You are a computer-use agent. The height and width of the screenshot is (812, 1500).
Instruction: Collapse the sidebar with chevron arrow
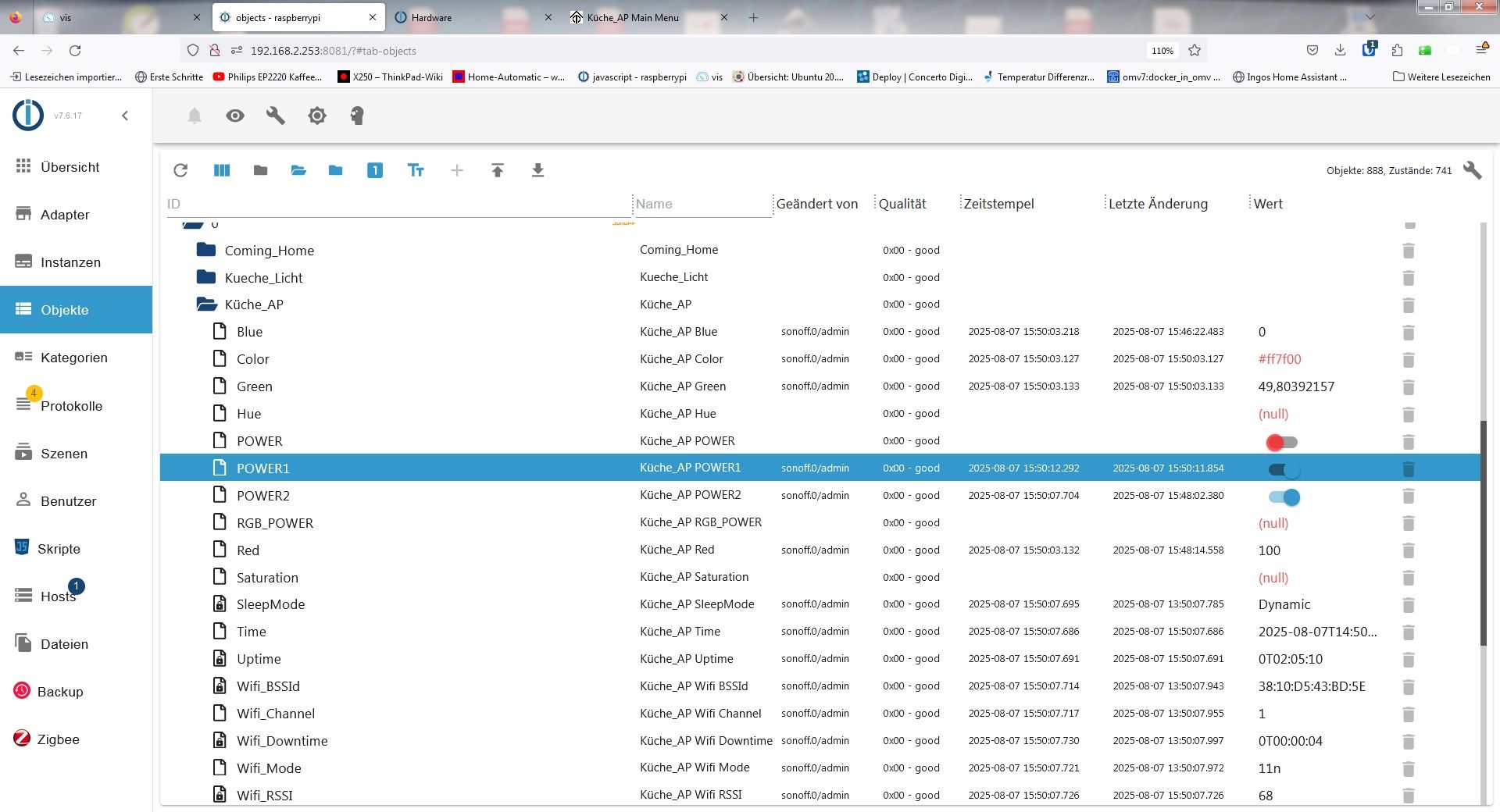point(125,116)
